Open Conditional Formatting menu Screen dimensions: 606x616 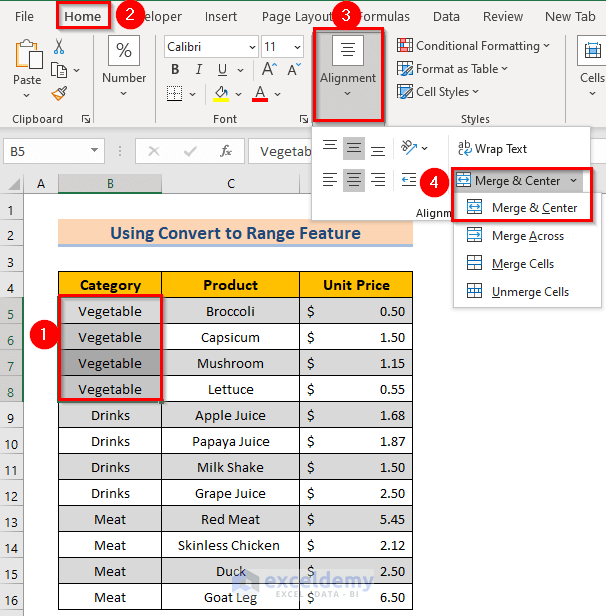pyautogui.click(x=473, y=46)
